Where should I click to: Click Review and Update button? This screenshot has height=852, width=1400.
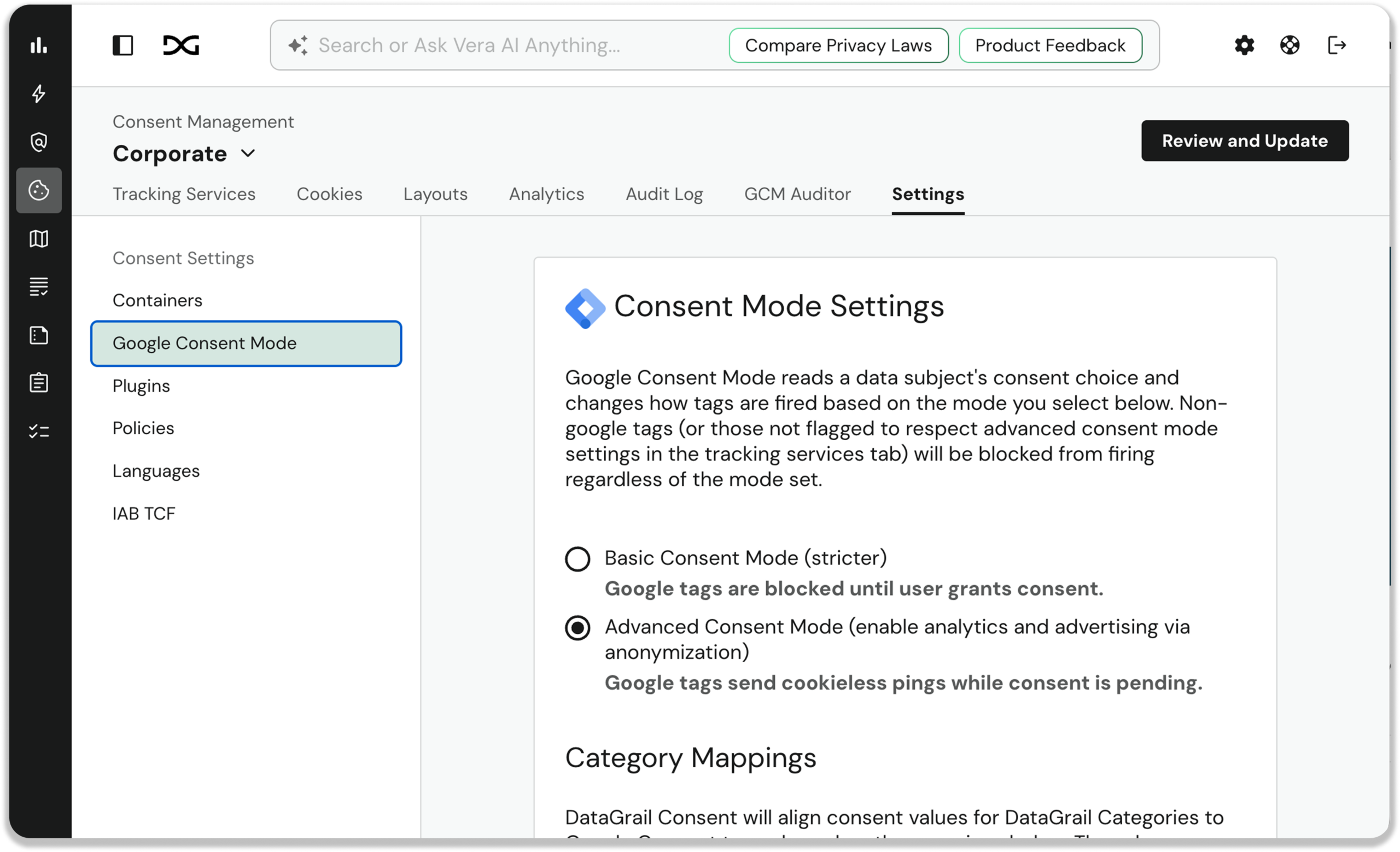click(x=1245, y=141)
